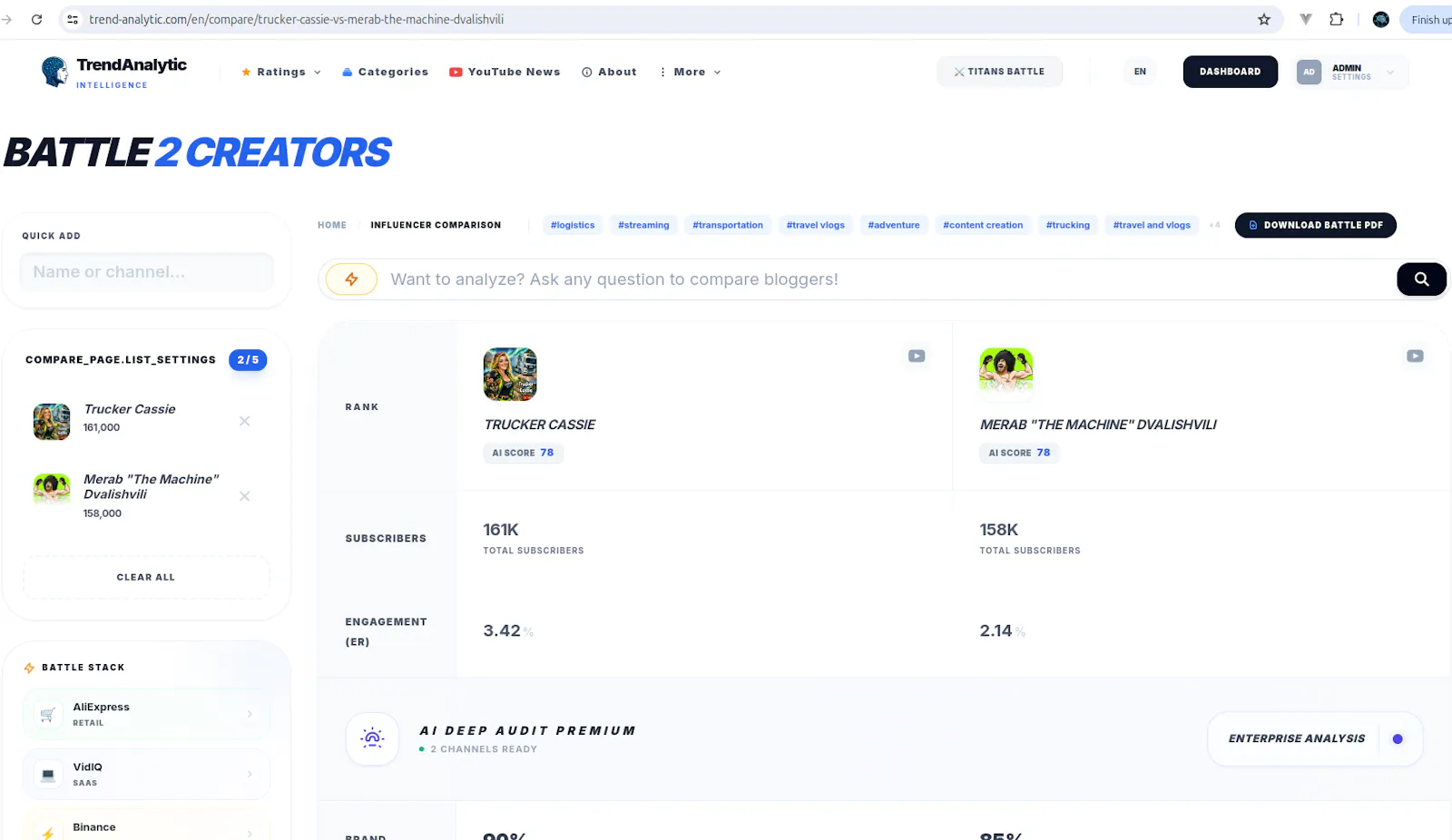Click the browser address bar URL

click(x=297, y=19)
